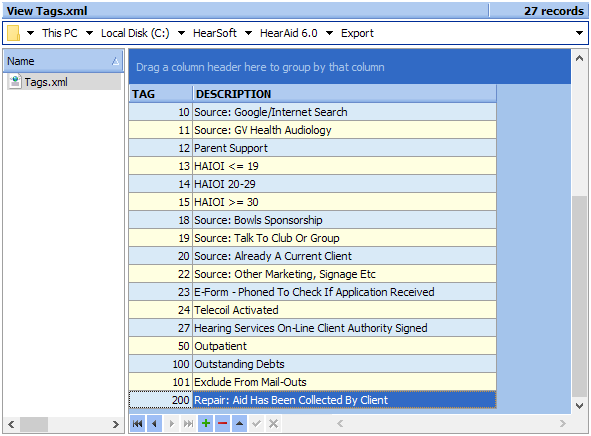Navigate to HearSoft breadcrumb
591x436 pixels.
215,33
